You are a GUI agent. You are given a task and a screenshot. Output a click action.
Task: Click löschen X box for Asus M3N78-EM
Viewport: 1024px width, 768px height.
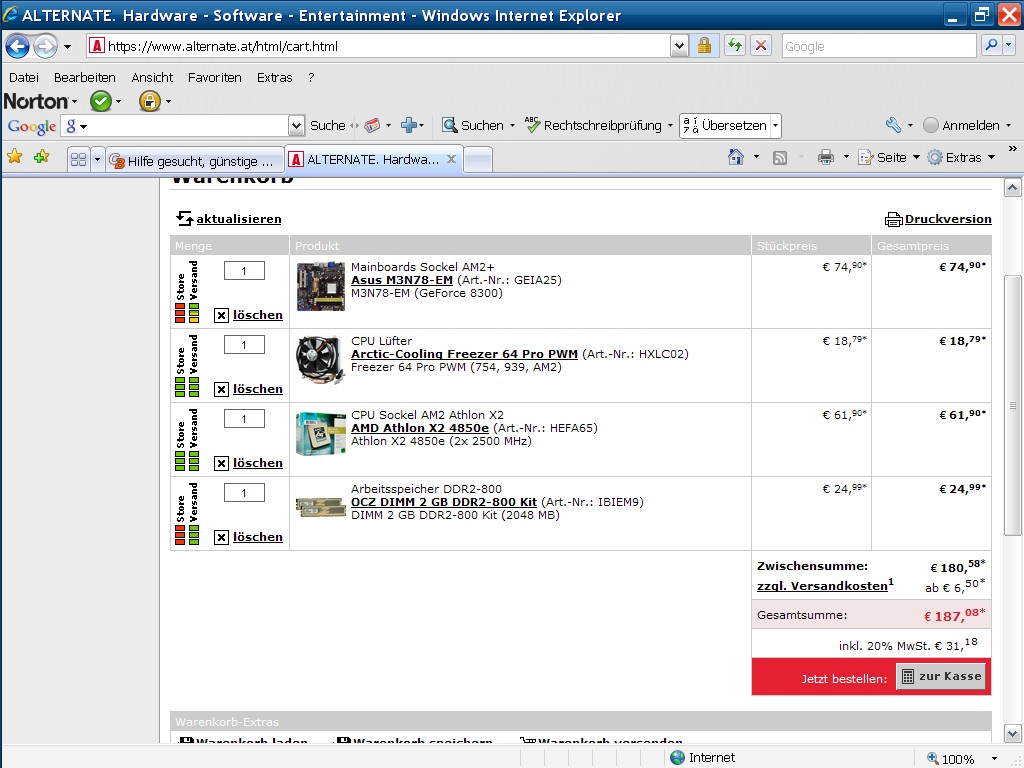tap(221, 315)
